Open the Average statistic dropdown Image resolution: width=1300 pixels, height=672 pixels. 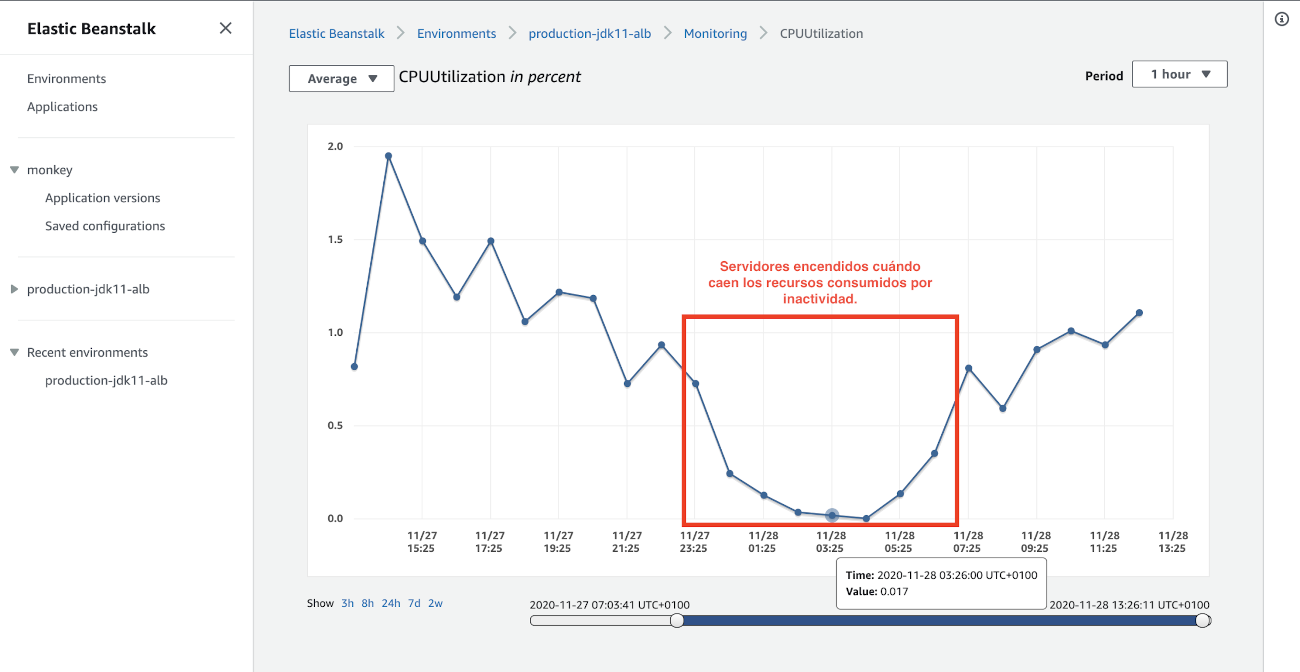(341, 79)
